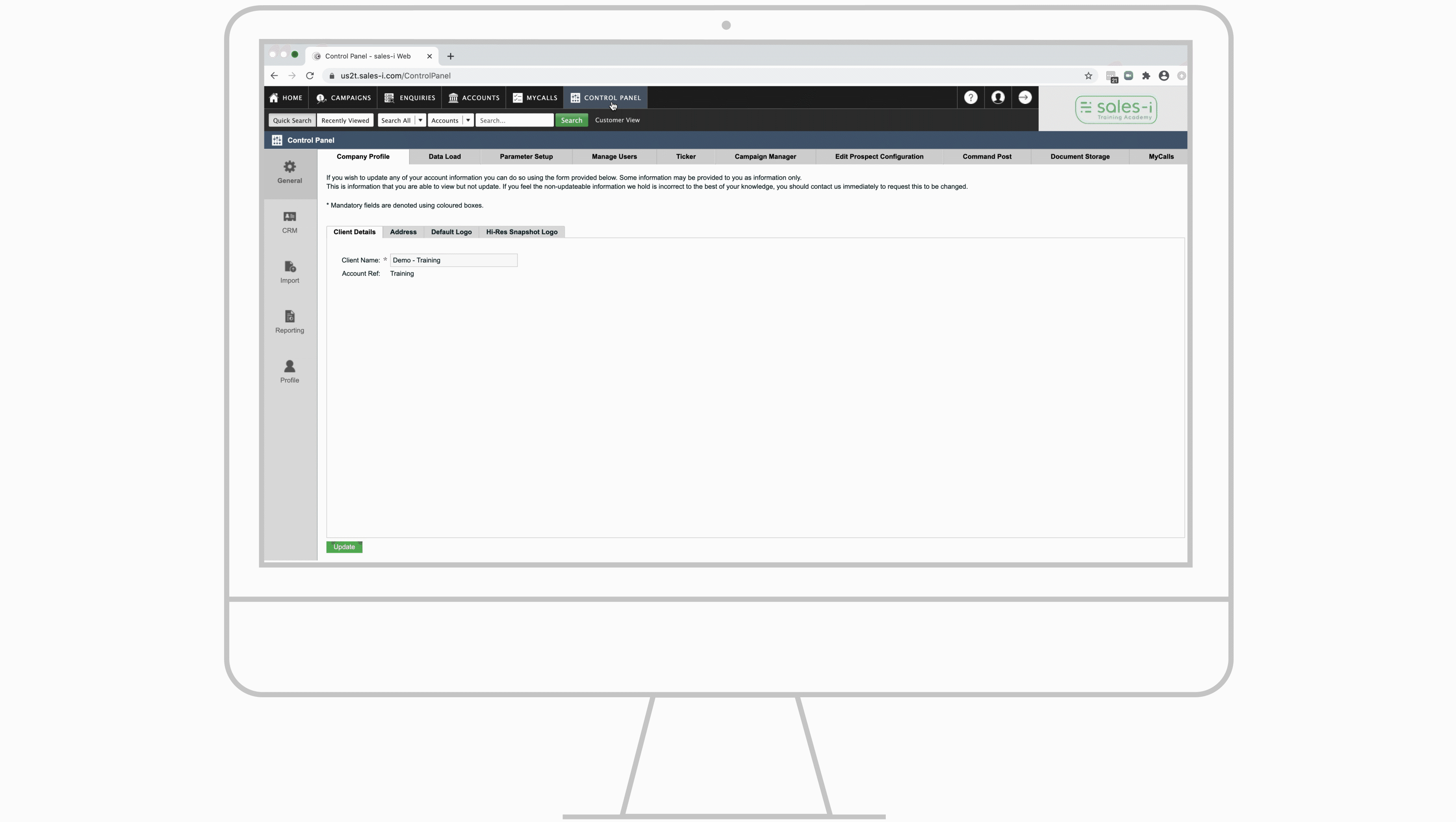Click the Search button

(x=572, y=120)
